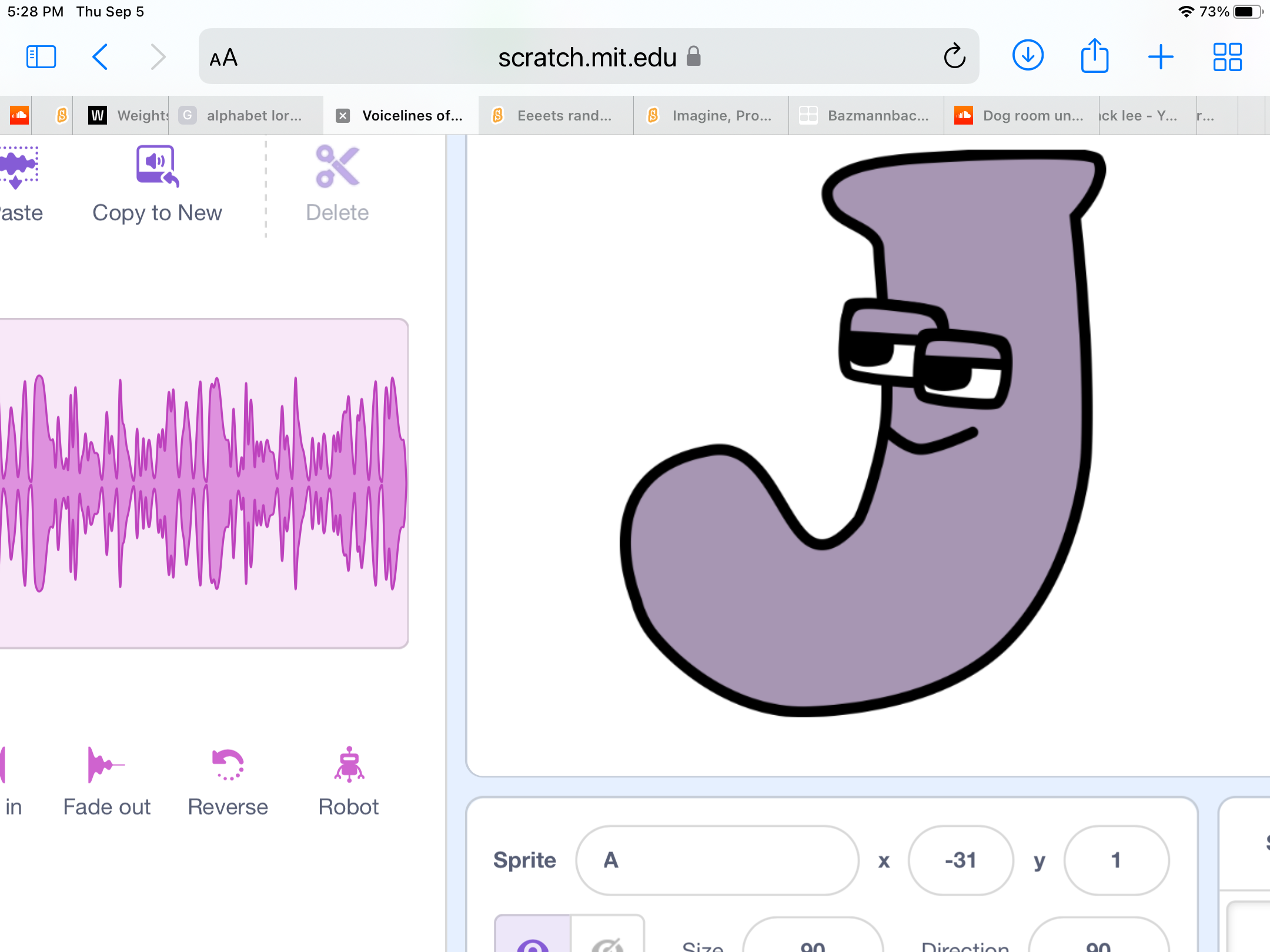1270x952 pixels.
Task: Switch to the Bazmannbac... tab
Action: tap(867, 115)
